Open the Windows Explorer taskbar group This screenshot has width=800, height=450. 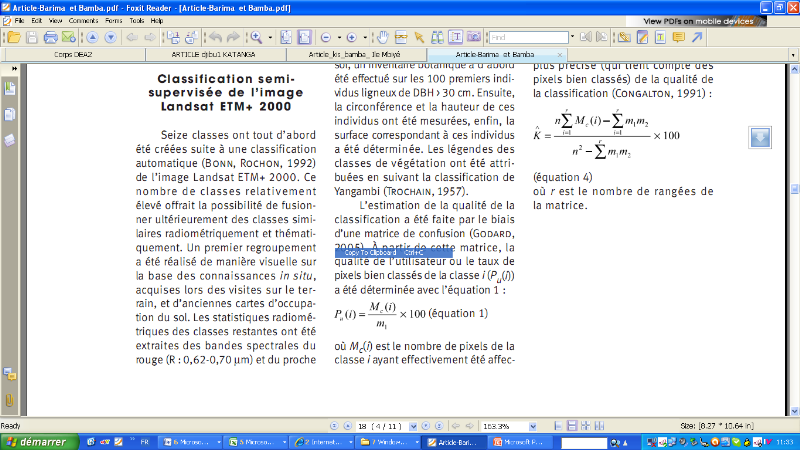389,442
